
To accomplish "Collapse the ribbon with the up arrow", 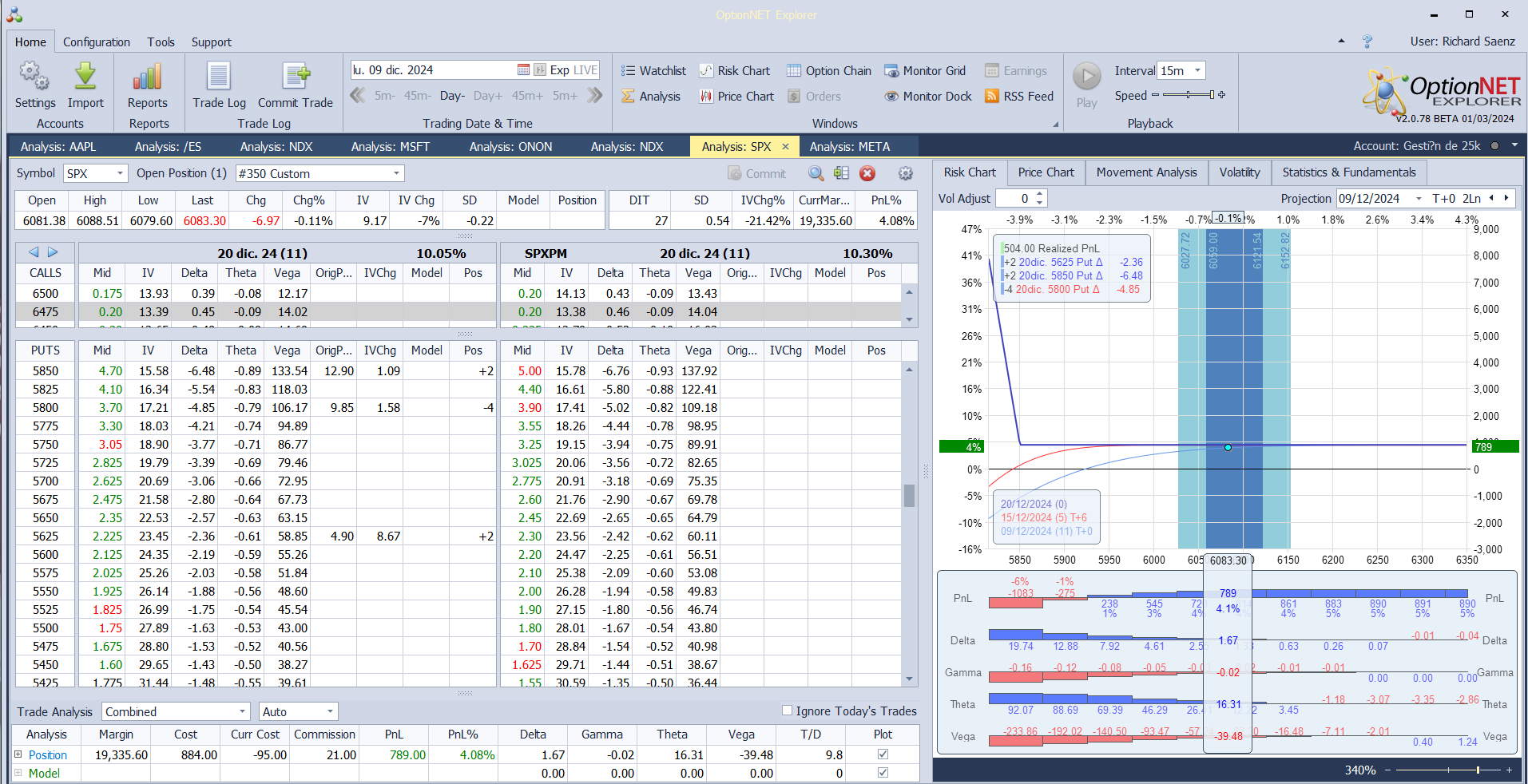I will click(1341, 42).
